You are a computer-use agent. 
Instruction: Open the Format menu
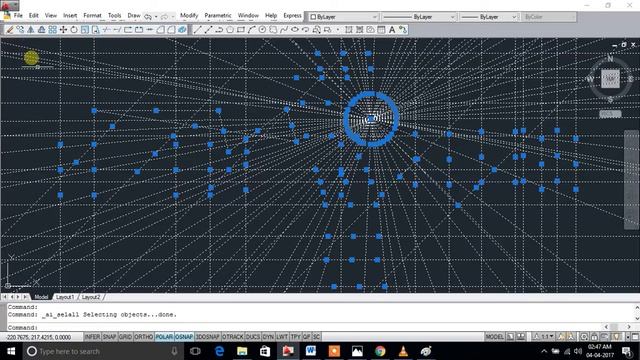[92, 16]
